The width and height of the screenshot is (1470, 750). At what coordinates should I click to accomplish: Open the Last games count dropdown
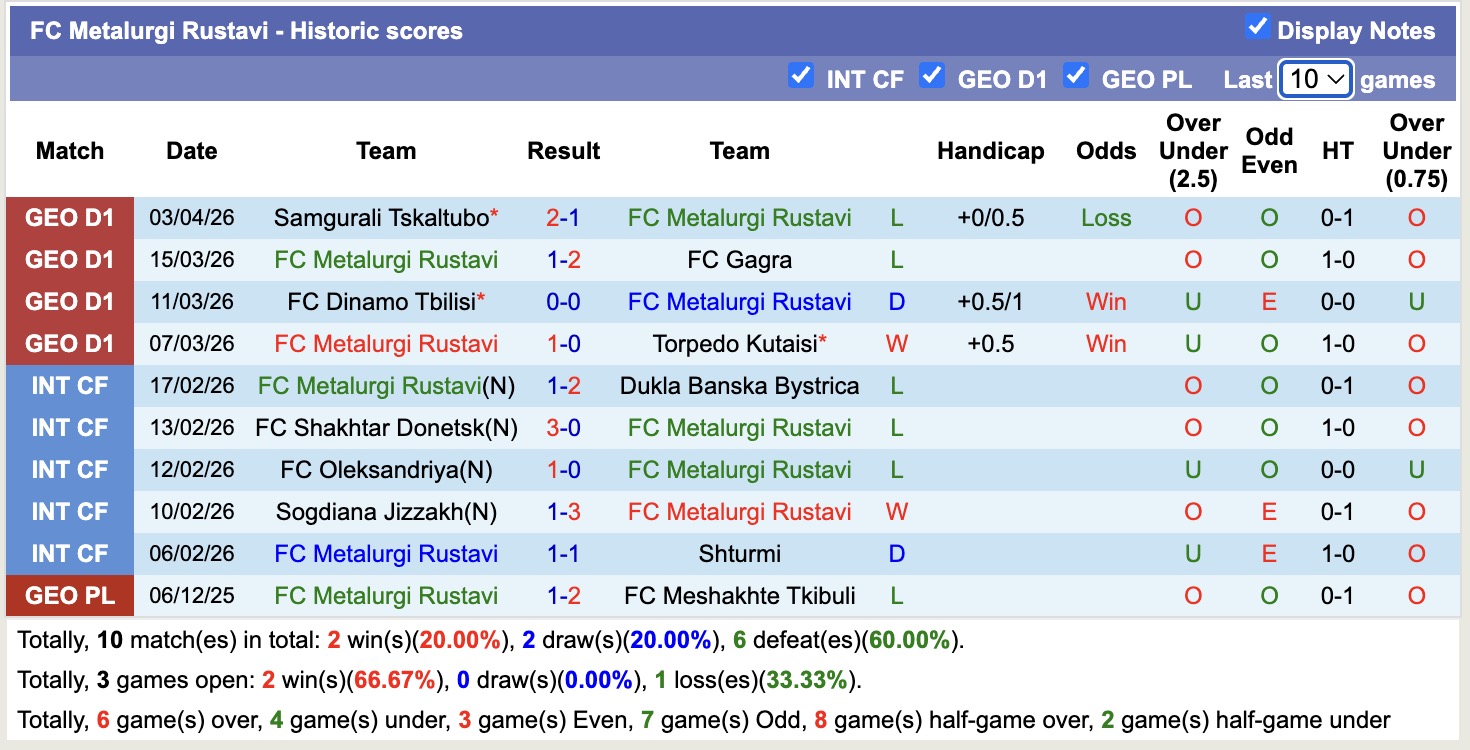point(1316,78)
